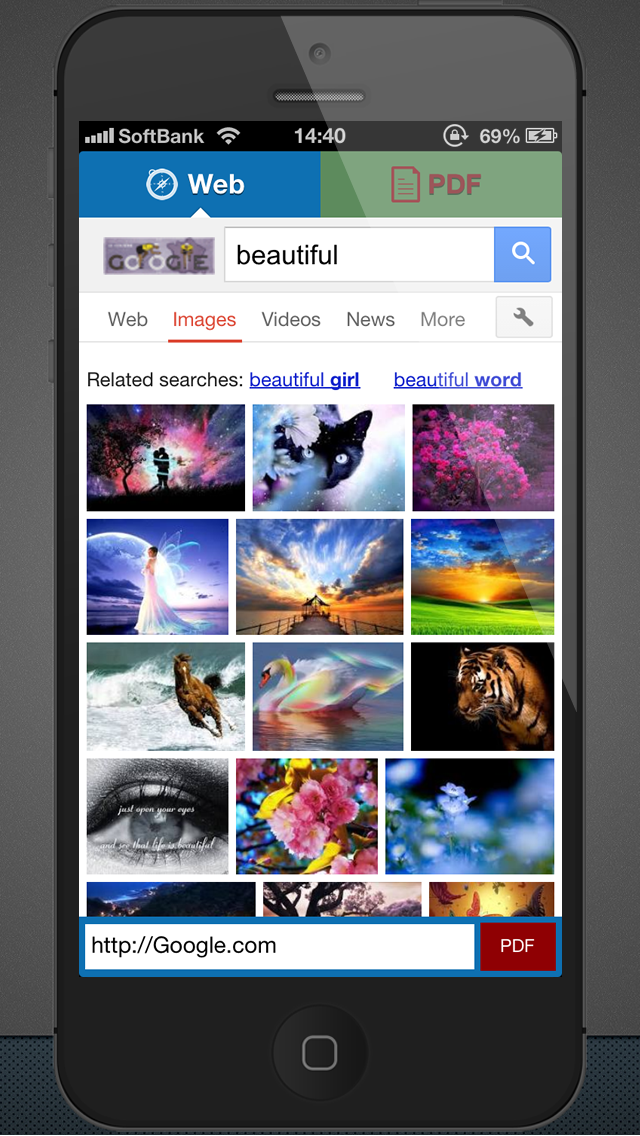This screenshot has width=640, height=1136.
Task: Focus the 'beautiful' search box
Action: point(360,254)
